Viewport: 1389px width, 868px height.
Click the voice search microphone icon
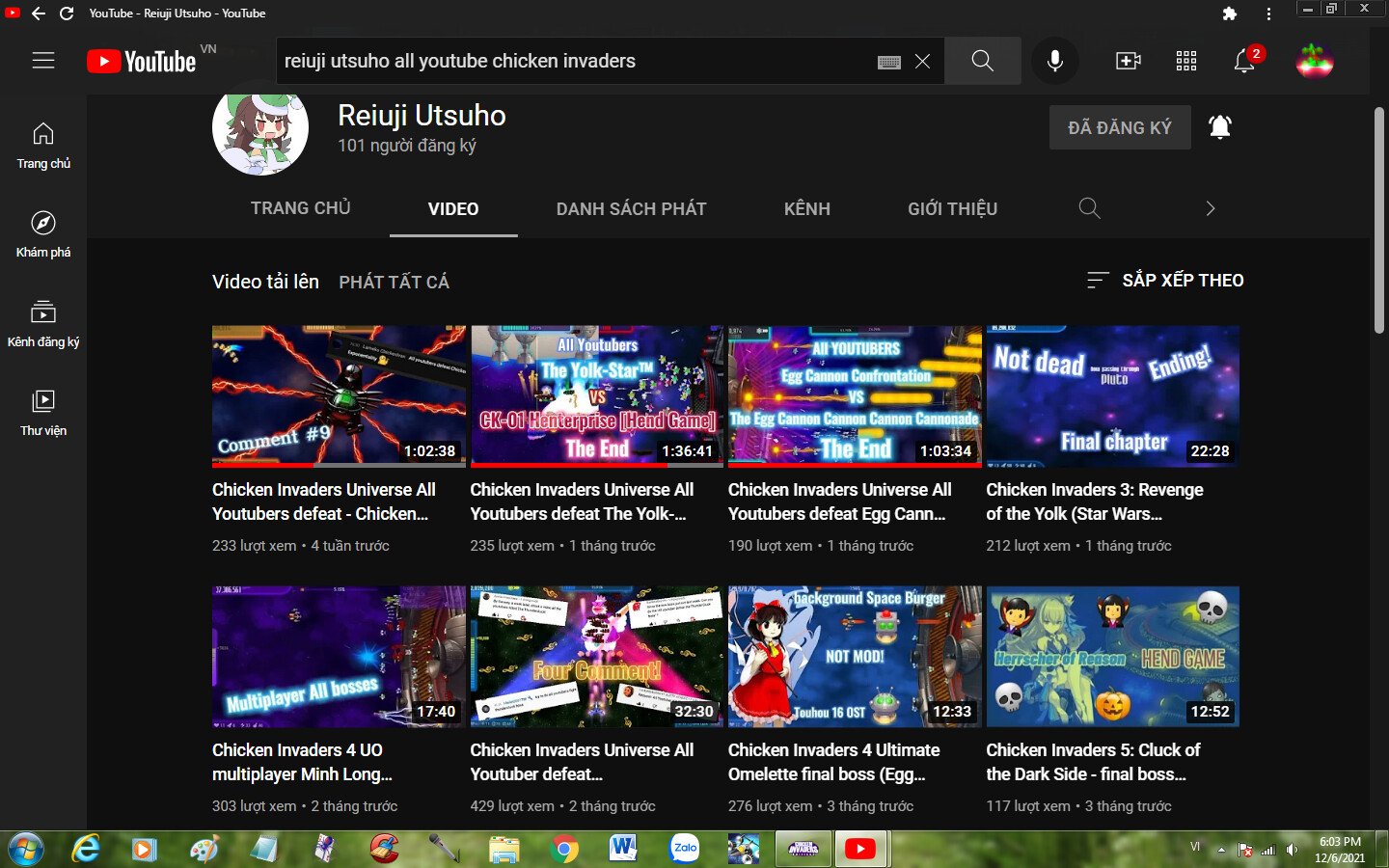click(x=1055, y=61)
